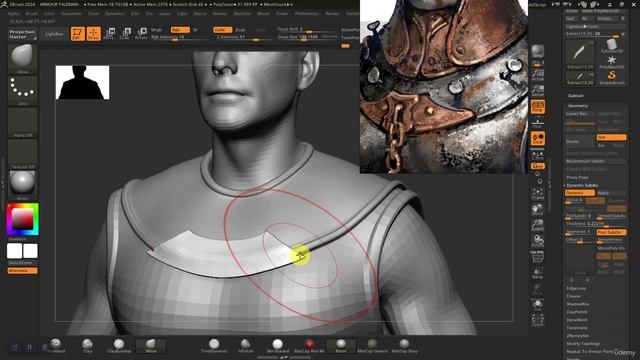Click the SwitchColor button
640x360 pixels.
pyautogui.click(x=22, y=263)
